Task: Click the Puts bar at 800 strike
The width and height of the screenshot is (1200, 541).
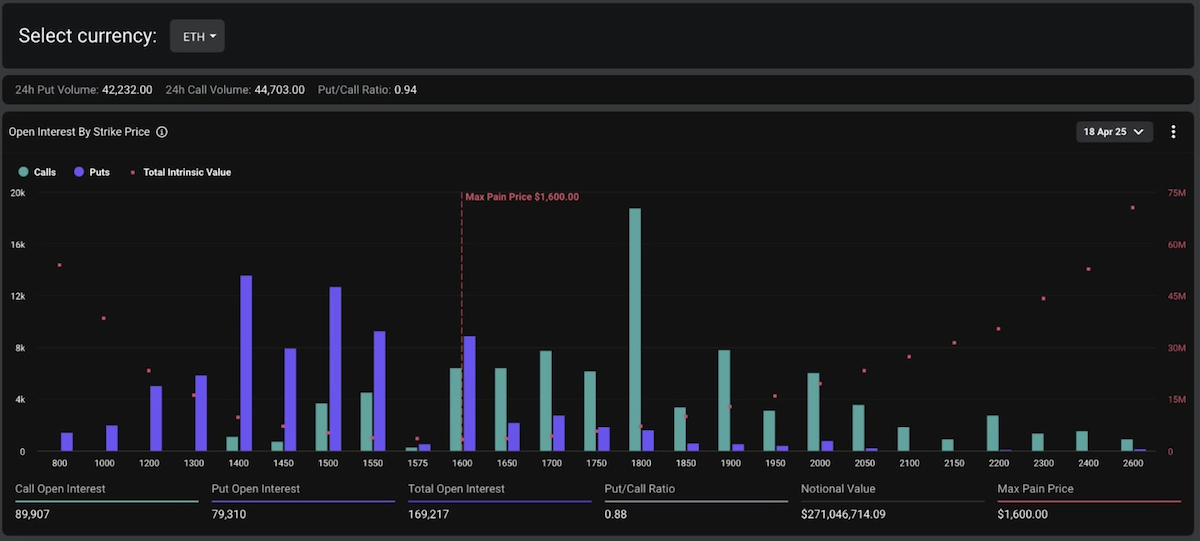Action: (x=67, y=441)
